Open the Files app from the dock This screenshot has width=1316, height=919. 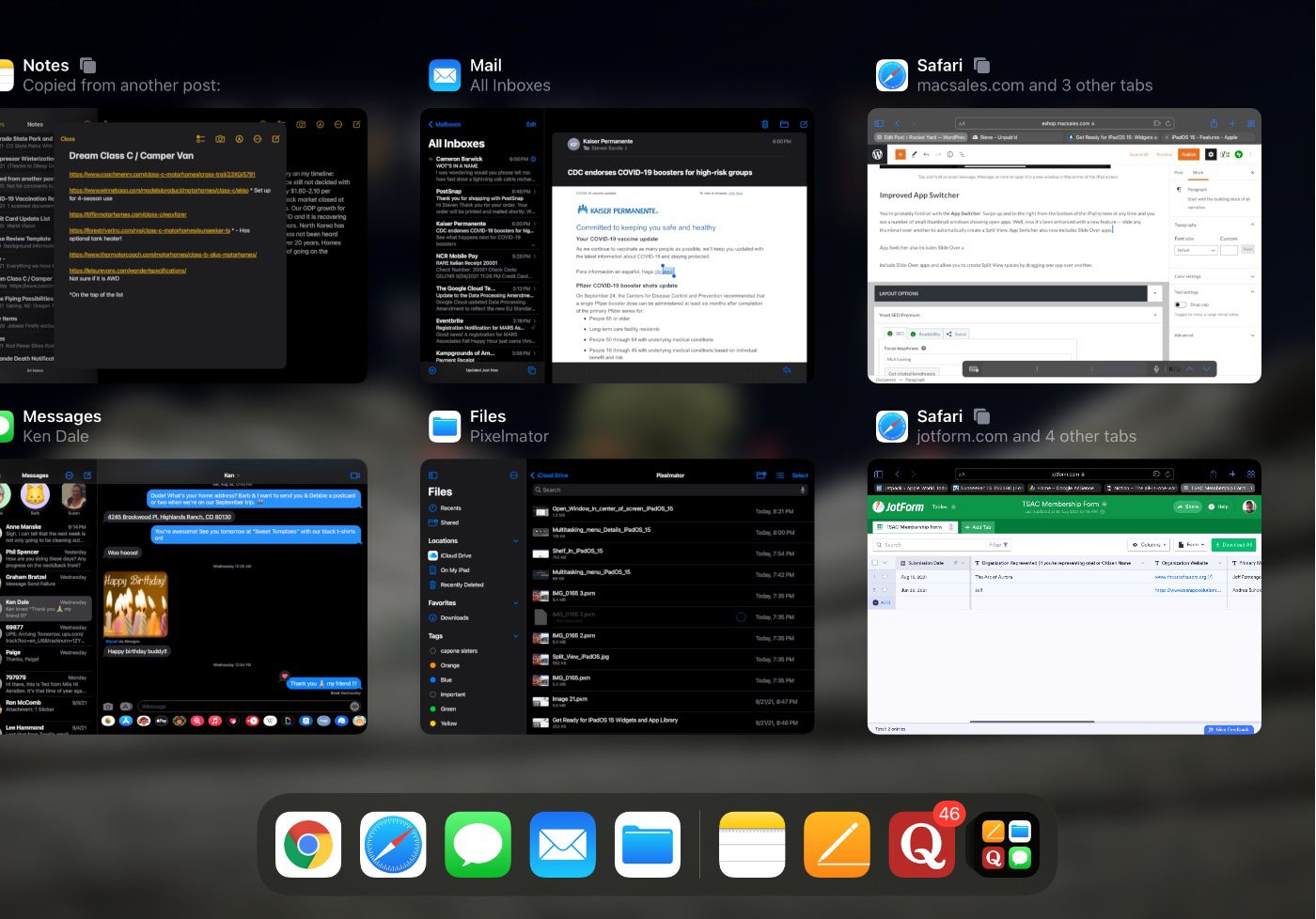click(x=648, y=844)
